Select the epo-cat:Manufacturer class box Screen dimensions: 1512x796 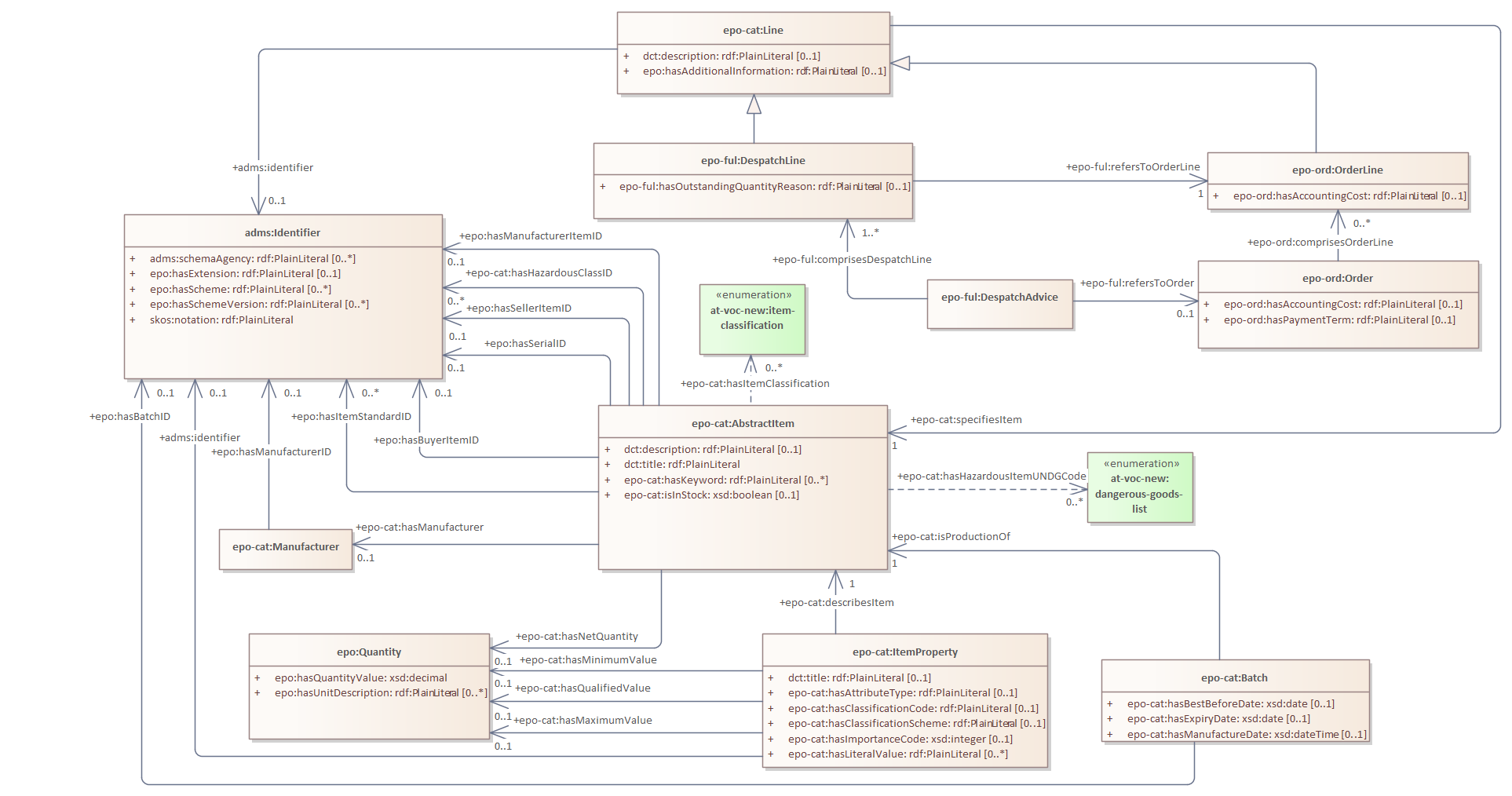coord(286,548)
